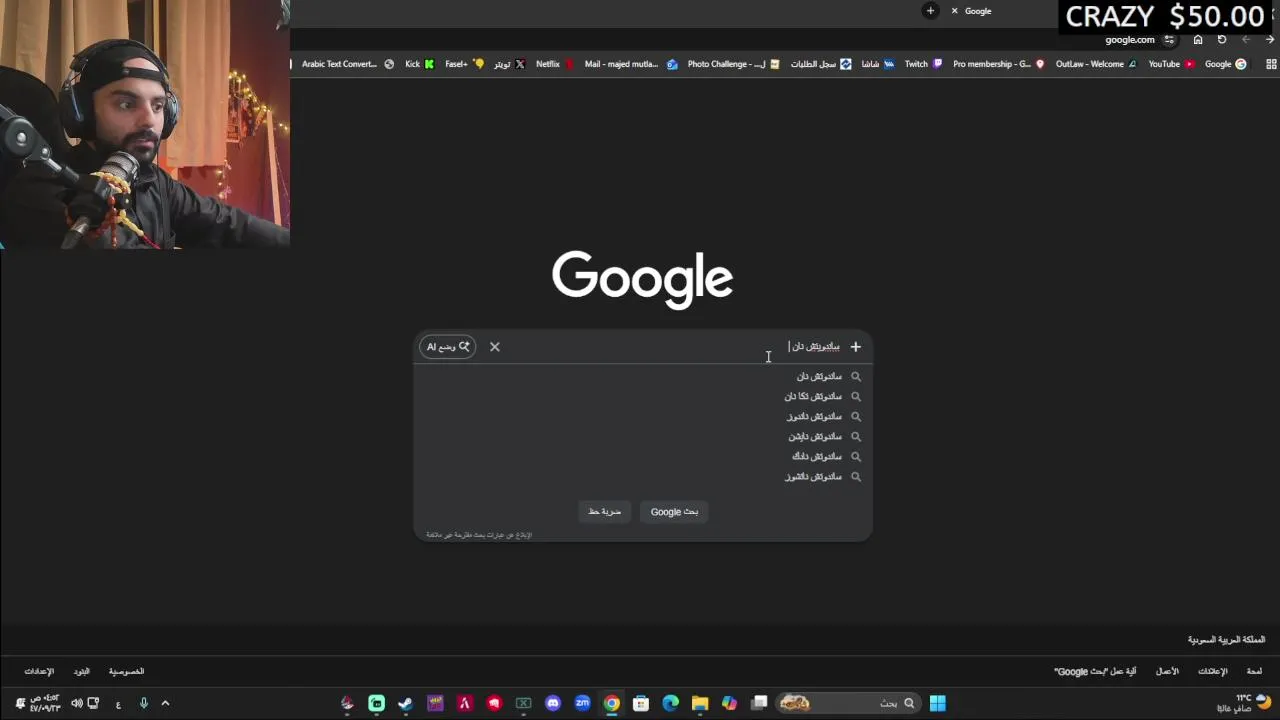Select the suggestion "ساندوتش دان"
Screen dimensions: 1280x720
819,377
